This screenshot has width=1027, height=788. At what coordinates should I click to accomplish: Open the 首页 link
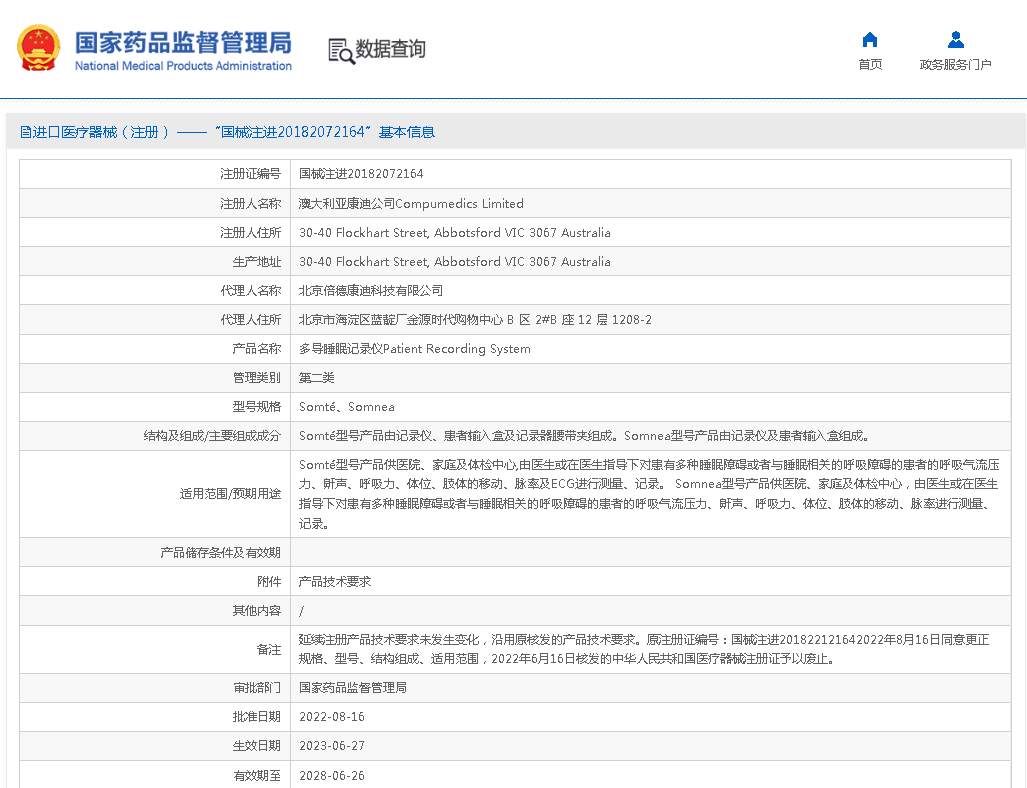tap(870, 64)
